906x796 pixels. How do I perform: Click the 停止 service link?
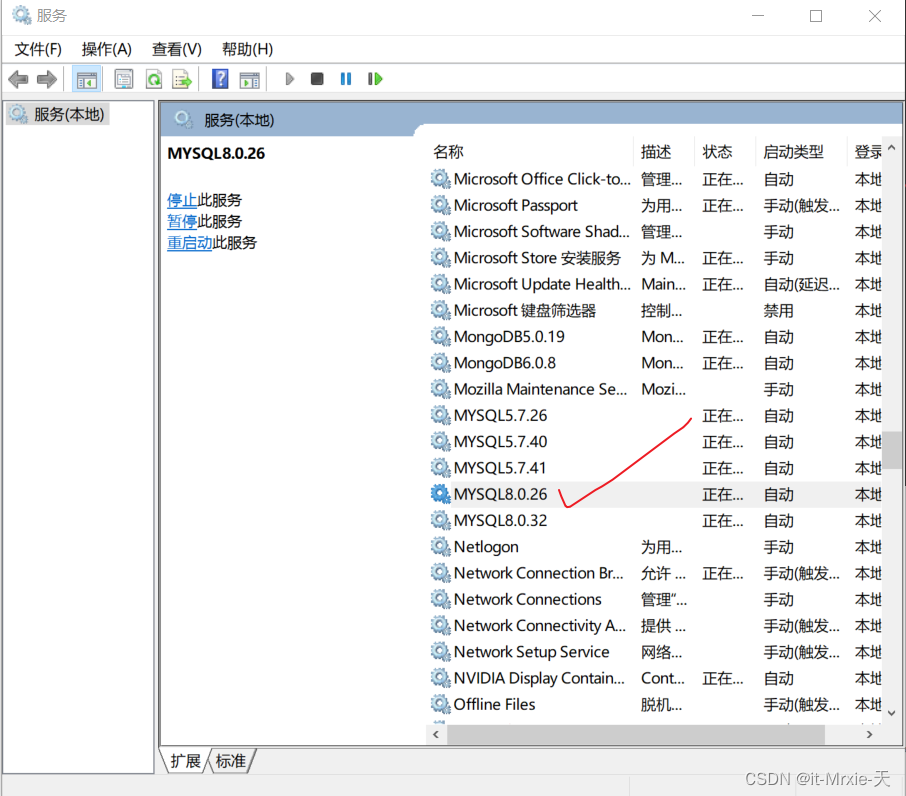[x=182, y=200]
